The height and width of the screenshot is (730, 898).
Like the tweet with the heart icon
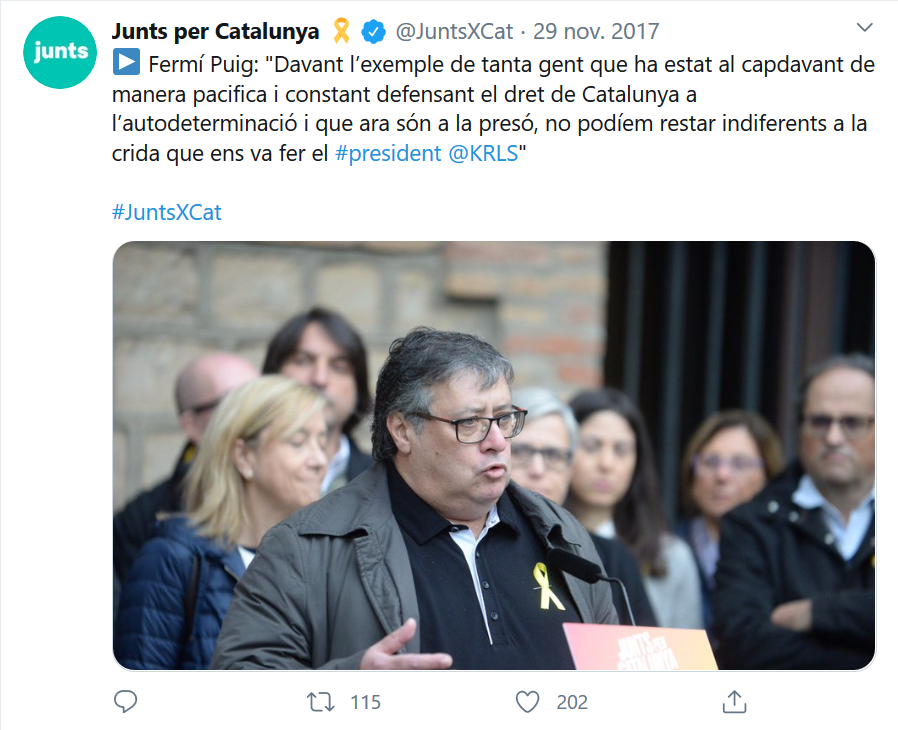click(x=527, y=702)
